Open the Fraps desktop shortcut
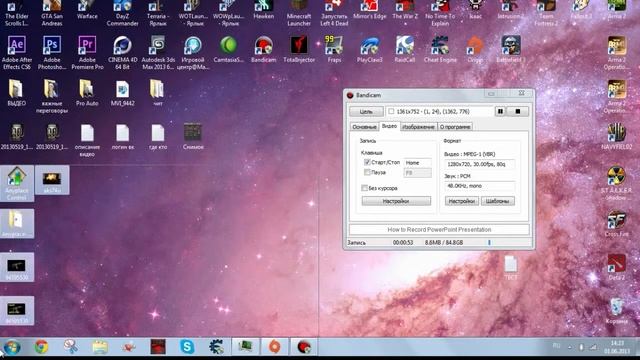The image size is (640, 360). click(334, 49)
